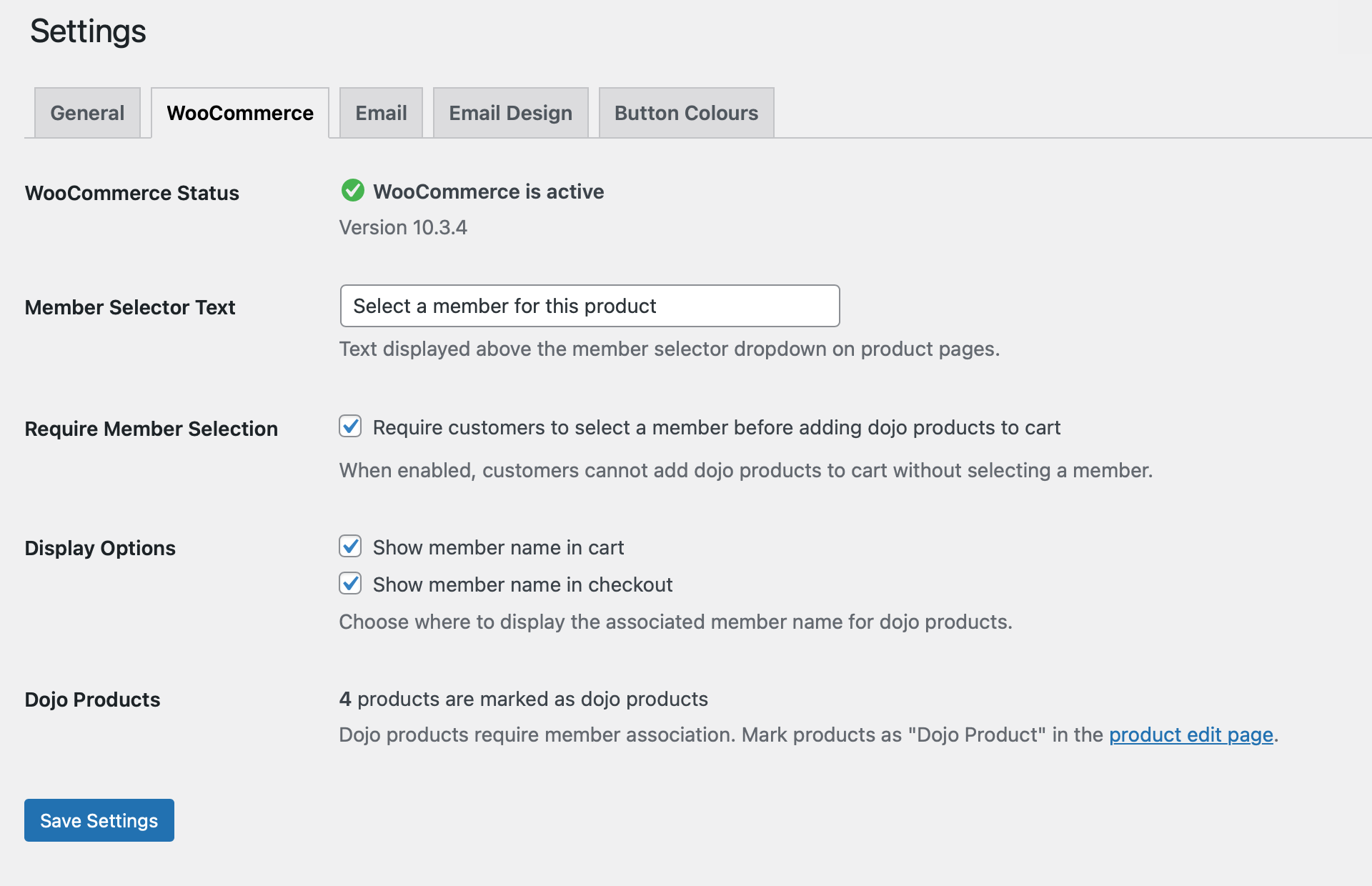Click the Display Options label
Image resolution: width=1372 pixels, height=886 pixels.
[100, 547]
